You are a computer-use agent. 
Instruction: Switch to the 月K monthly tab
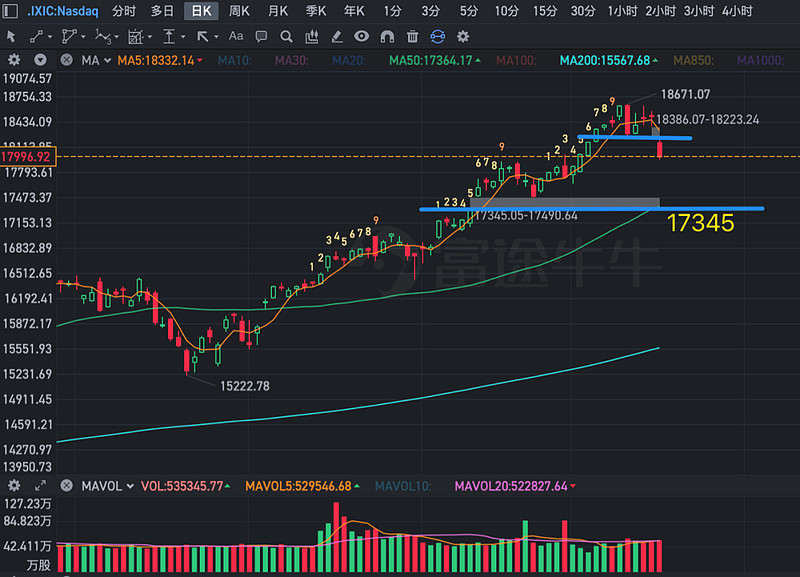pos(278,11)
